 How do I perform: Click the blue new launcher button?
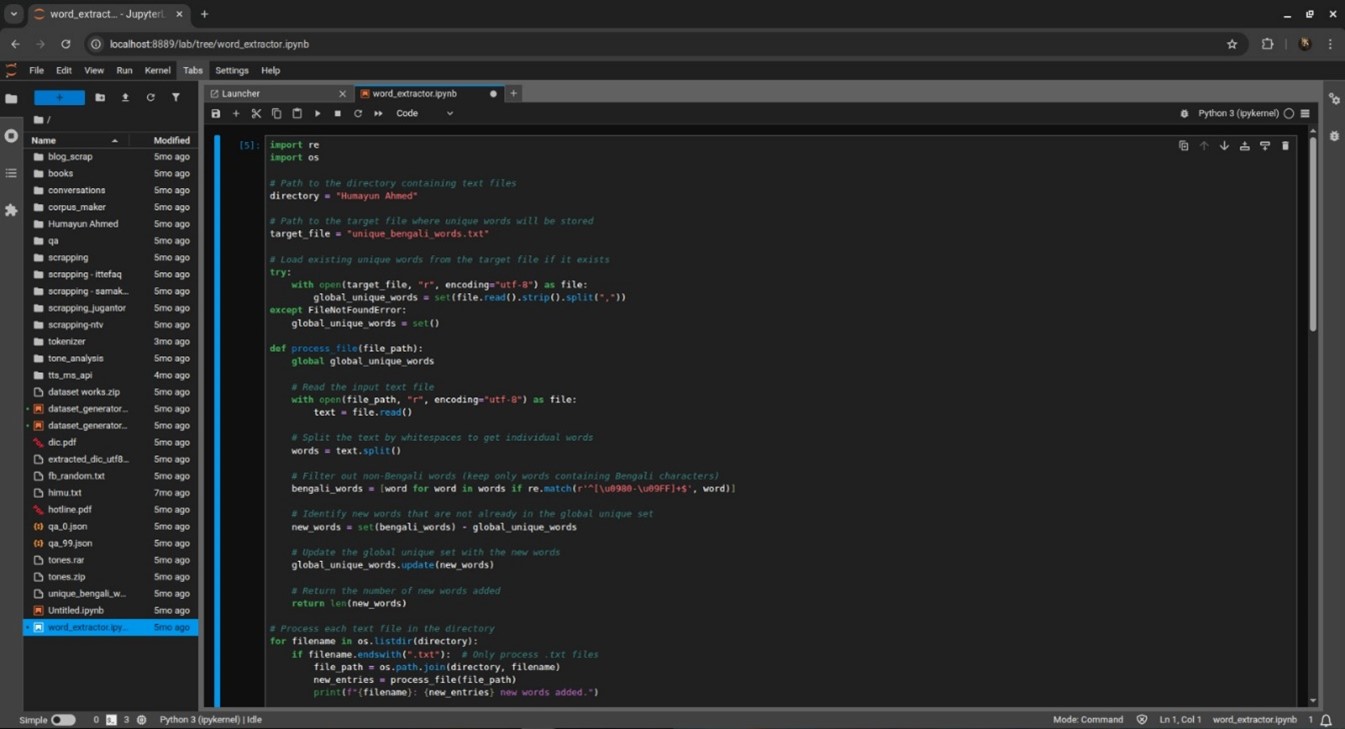click(x=59, y=98)
